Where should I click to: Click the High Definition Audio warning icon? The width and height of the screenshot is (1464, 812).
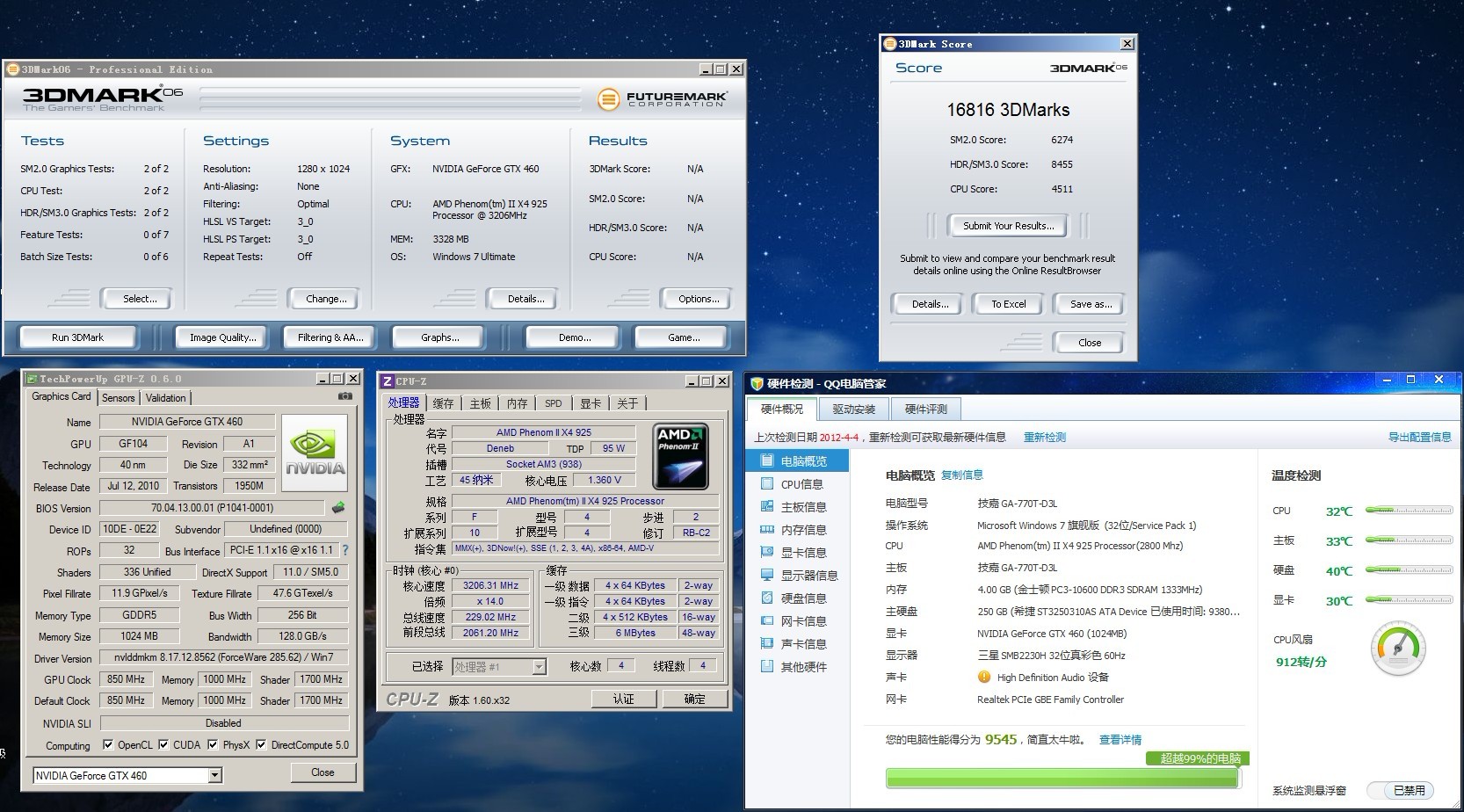coord(984,677)
